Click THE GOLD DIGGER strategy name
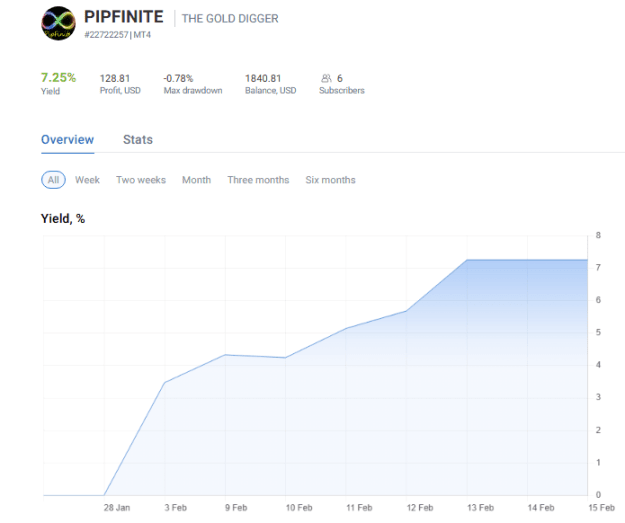 tap(230, 18)
